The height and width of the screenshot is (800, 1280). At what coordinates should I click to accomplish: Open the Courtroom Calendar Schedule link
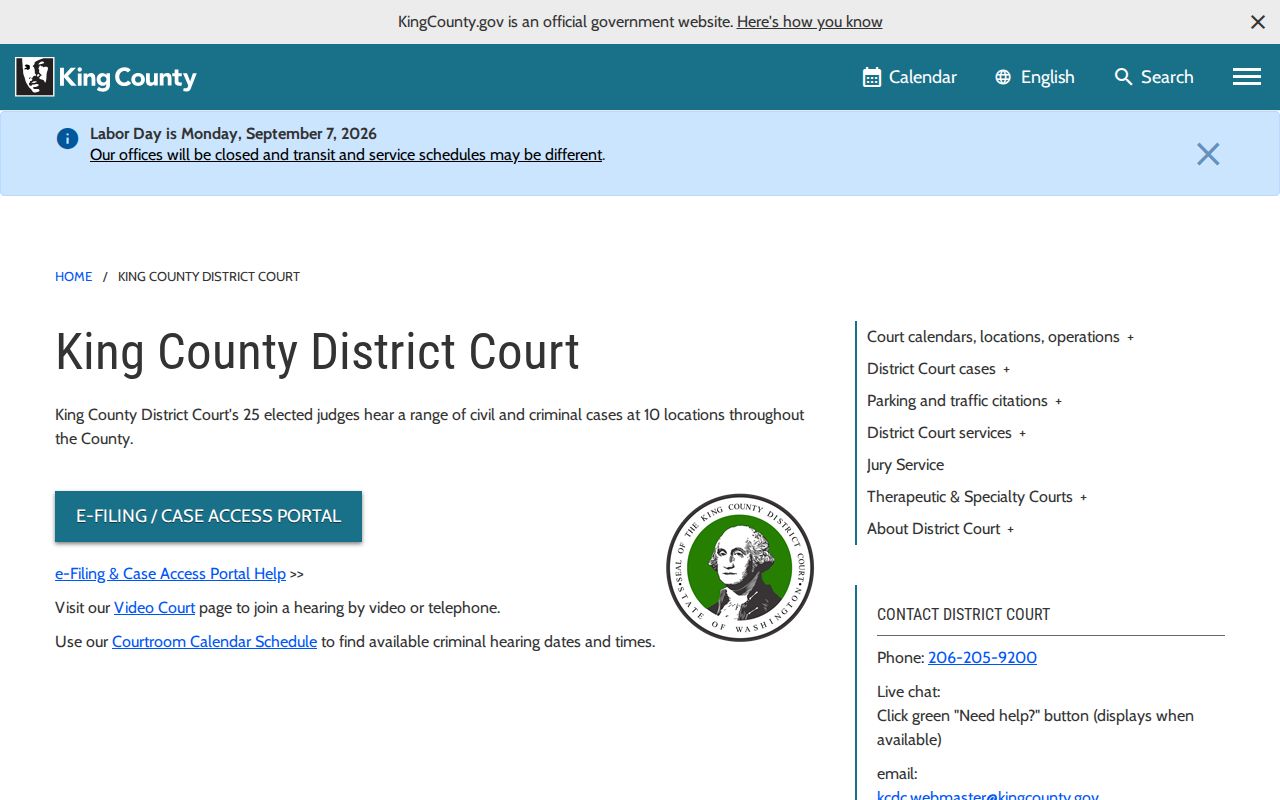point(214,642)
